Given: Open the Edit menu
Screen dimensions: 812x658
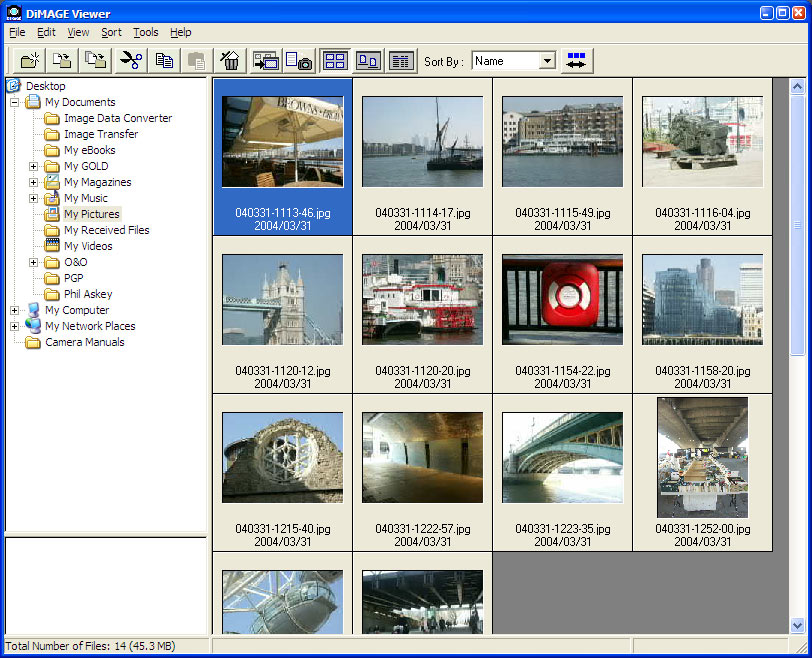Looking at the screenshot, I should pos(46,32).
